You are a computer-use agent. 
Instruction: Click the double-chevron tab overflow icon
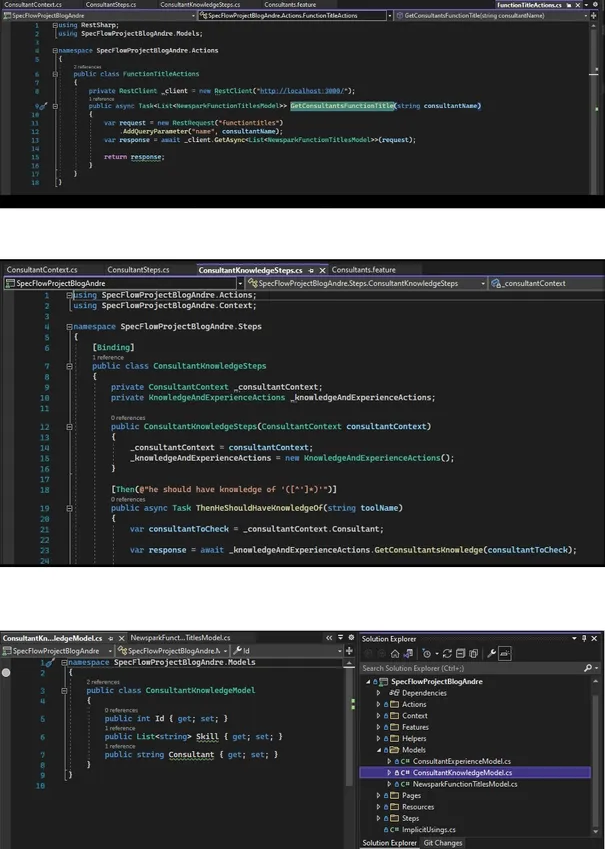(x=329, y=638)
